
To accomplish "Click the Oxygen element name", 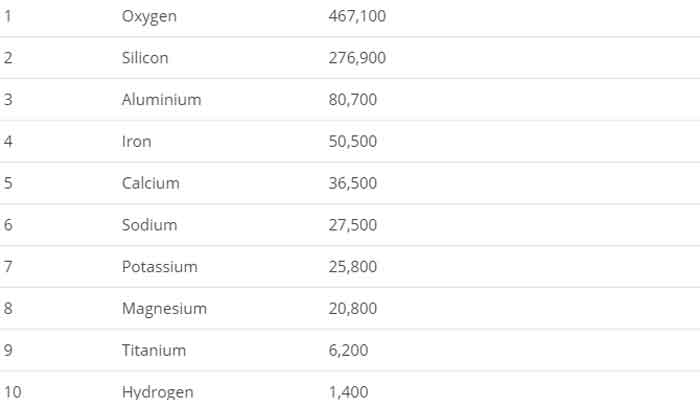I will (x=150, y=16).
